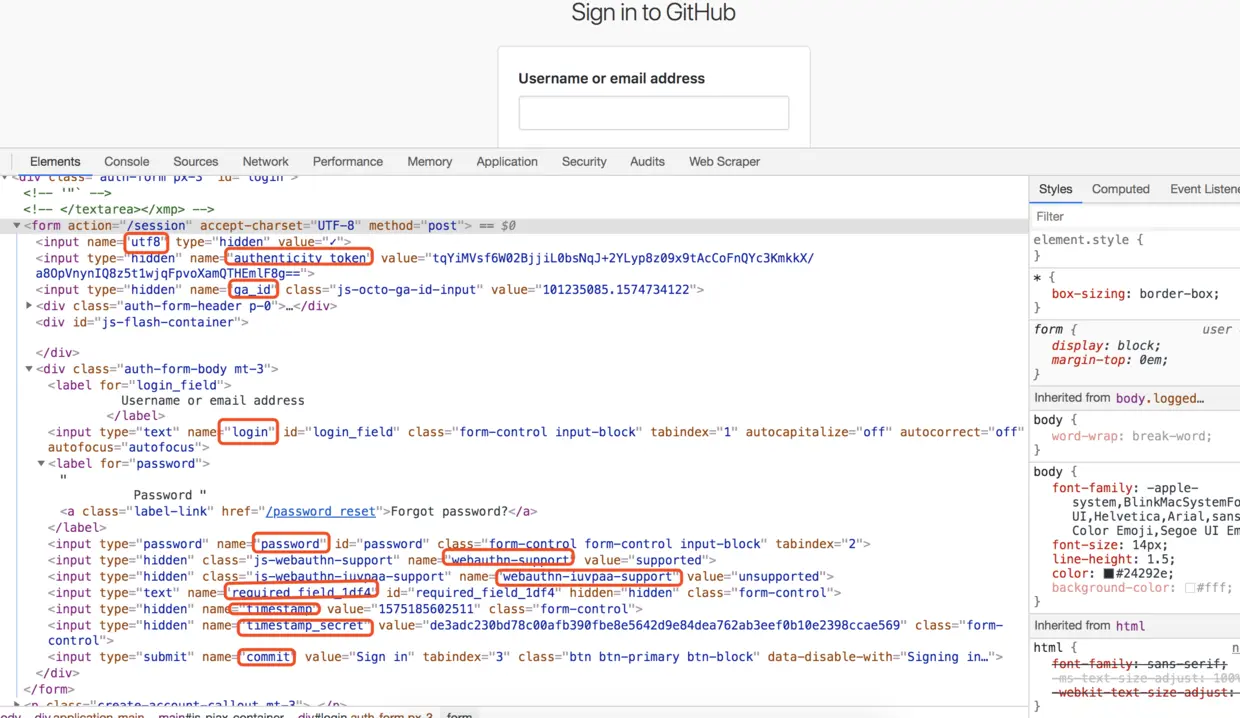This screenshot has width=1240, height=718.
Task: Select the Elements panel tab
Action: (55, 161)
